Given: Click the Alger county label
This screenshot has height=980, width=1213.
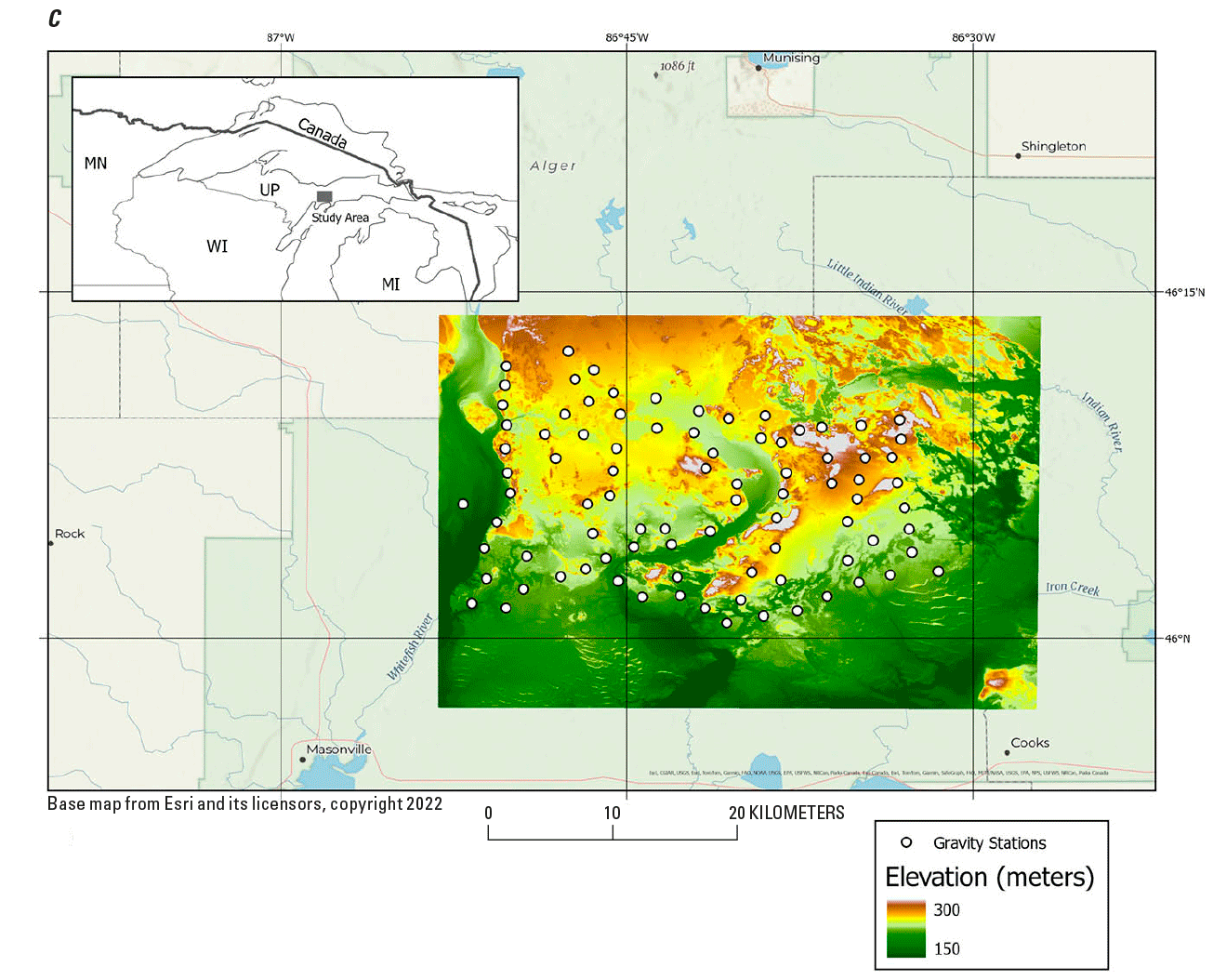Looking at the screenshot, I should (x=553, y=166).
